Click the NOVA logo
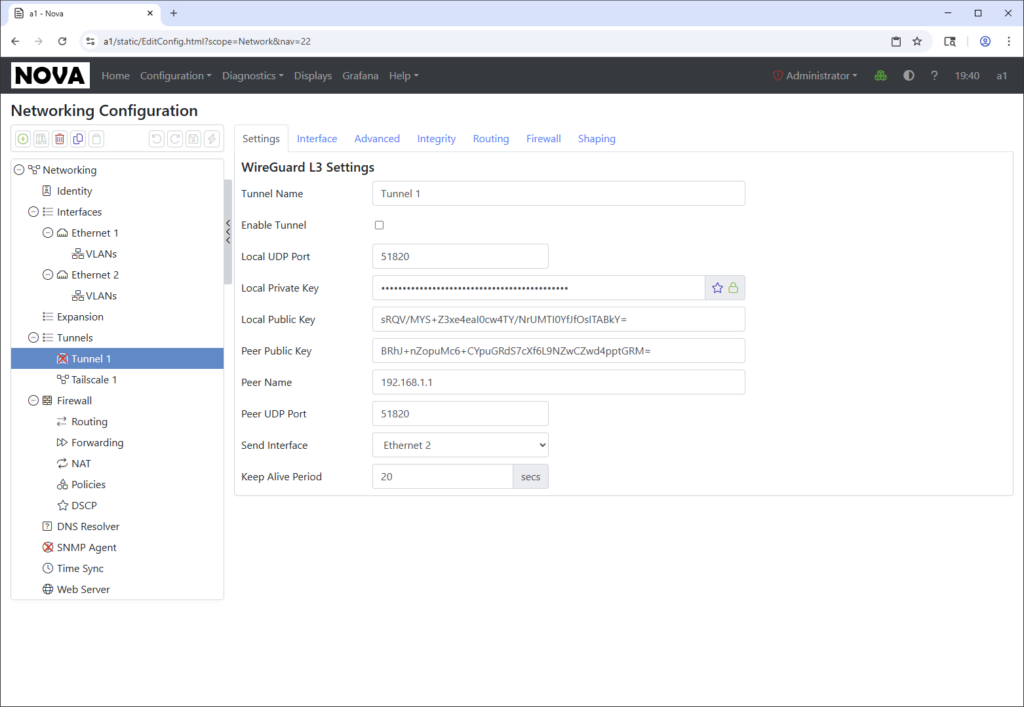This screenshot has height=707, width=1024. [x=50, y=76]
